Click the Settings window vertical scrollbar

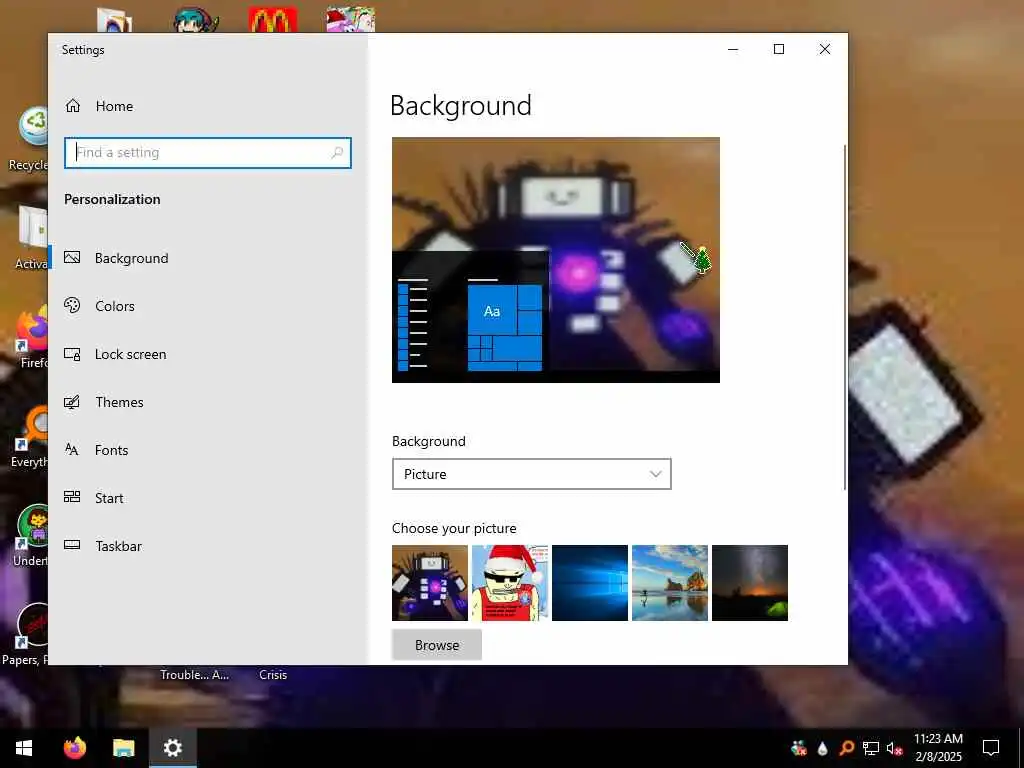[x=844, y=317]
